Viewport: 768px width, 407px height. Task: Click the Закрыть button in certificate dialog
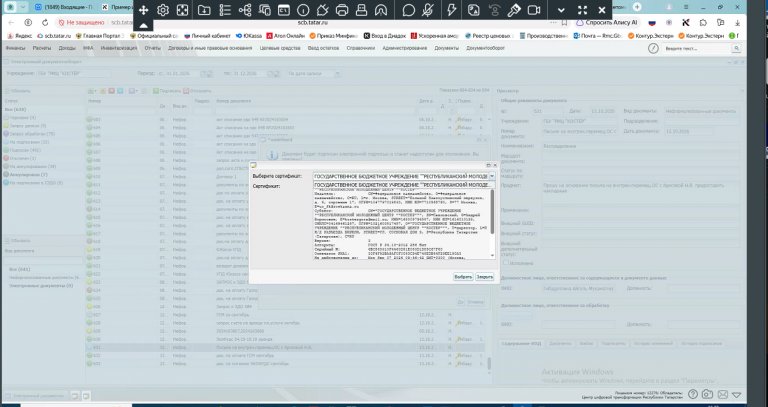[484, 277]
